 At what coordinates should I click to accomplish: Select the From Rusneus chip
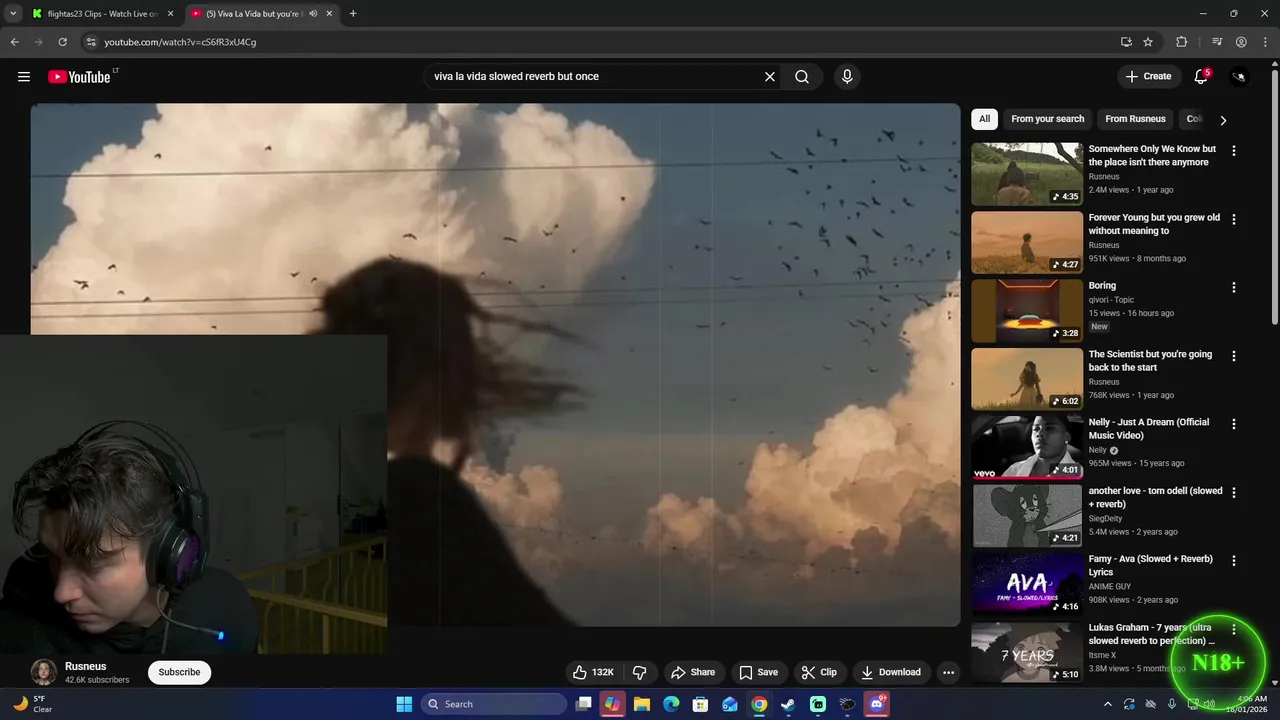tap(1135, 119)
